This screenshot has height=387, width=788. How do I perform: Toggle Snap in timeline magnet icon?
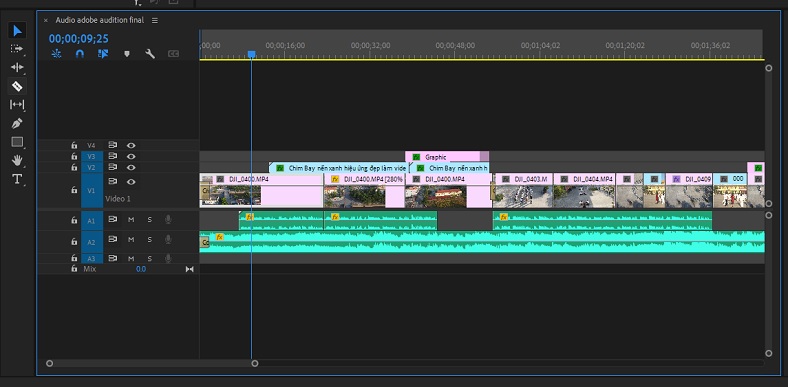(79, 54)
